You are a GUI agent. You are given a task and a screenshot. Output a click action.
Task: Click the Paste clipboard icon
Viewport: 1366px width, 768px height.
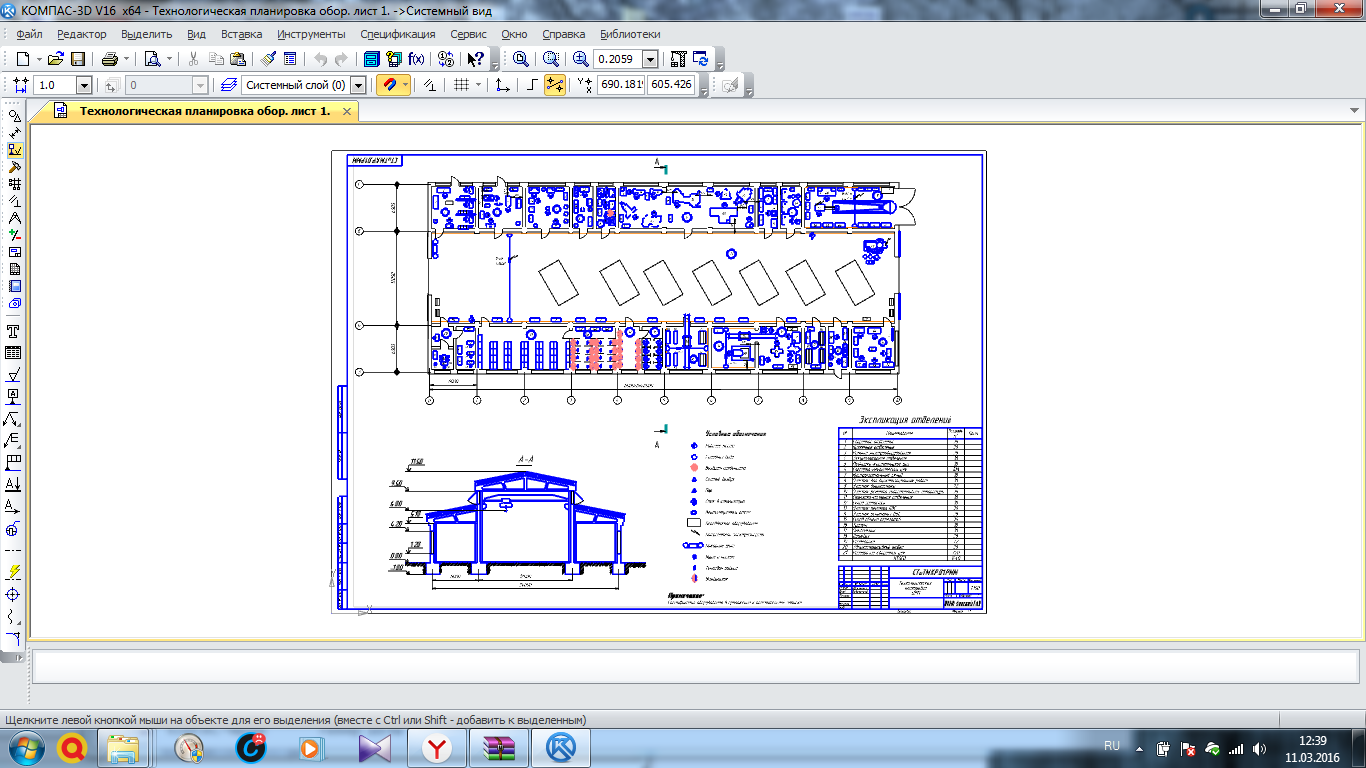pos(237,59)
